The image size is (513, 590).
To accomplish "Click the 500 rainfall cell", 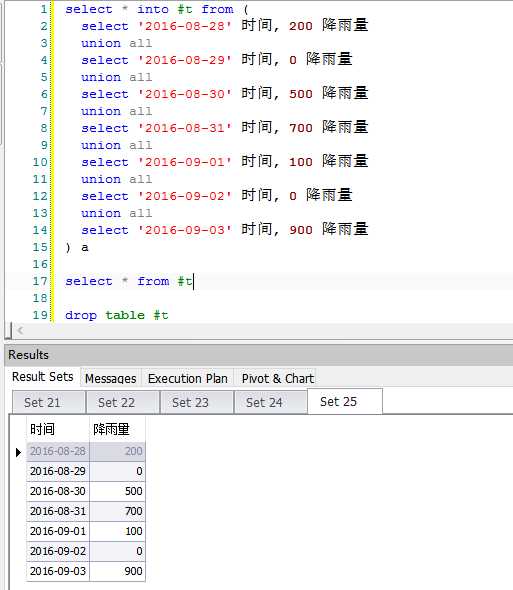I will (117, 491).
